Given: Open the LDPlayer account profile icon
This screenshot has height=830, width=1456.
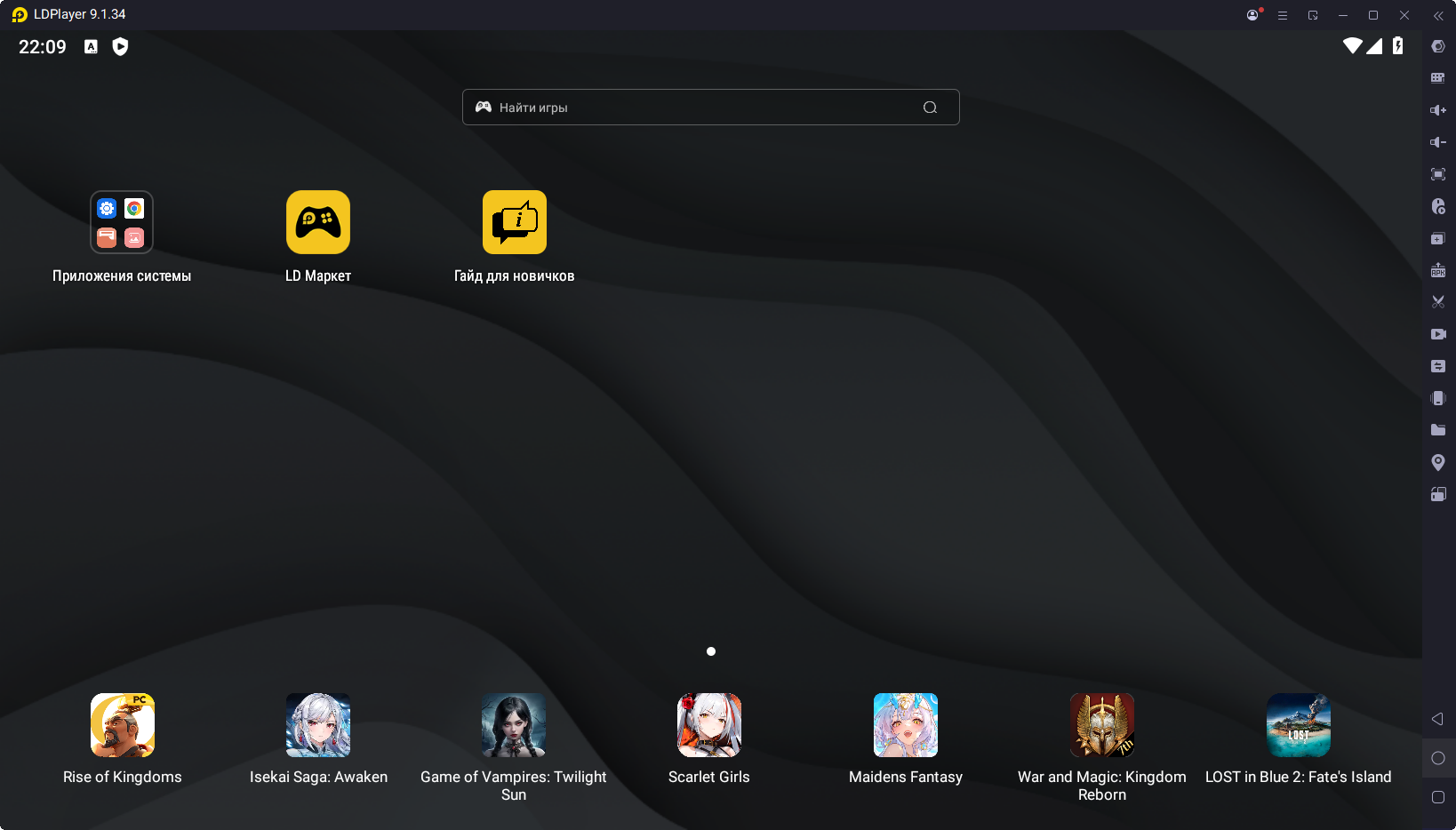Looking at the screenshot, I should tap(1253, 15).
